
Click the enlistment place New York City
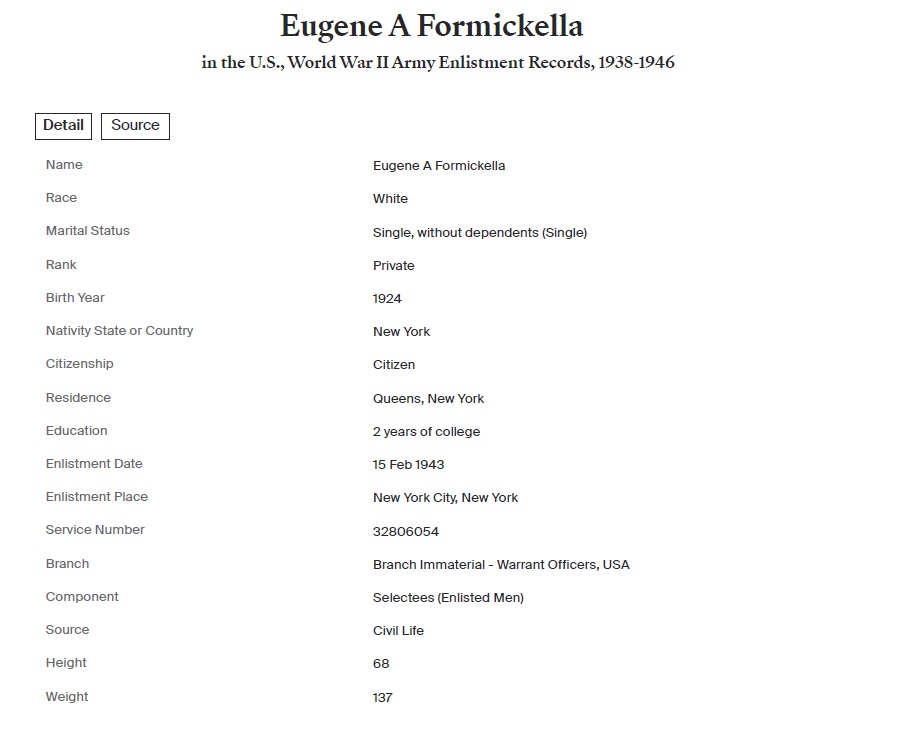point(445,498)
